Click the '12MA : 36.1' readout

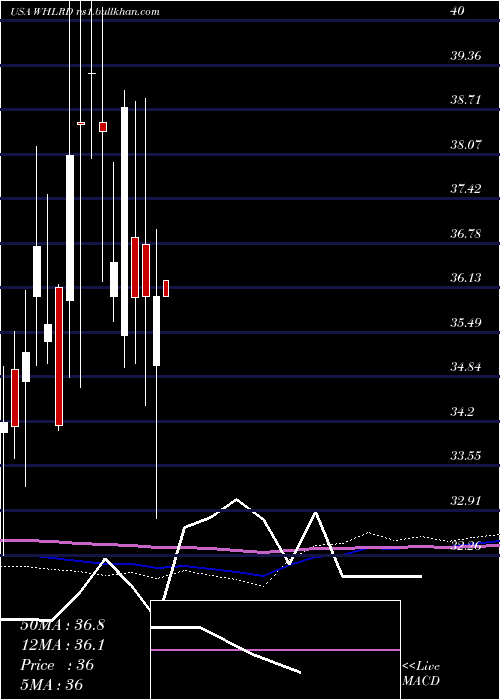point(62,645)
